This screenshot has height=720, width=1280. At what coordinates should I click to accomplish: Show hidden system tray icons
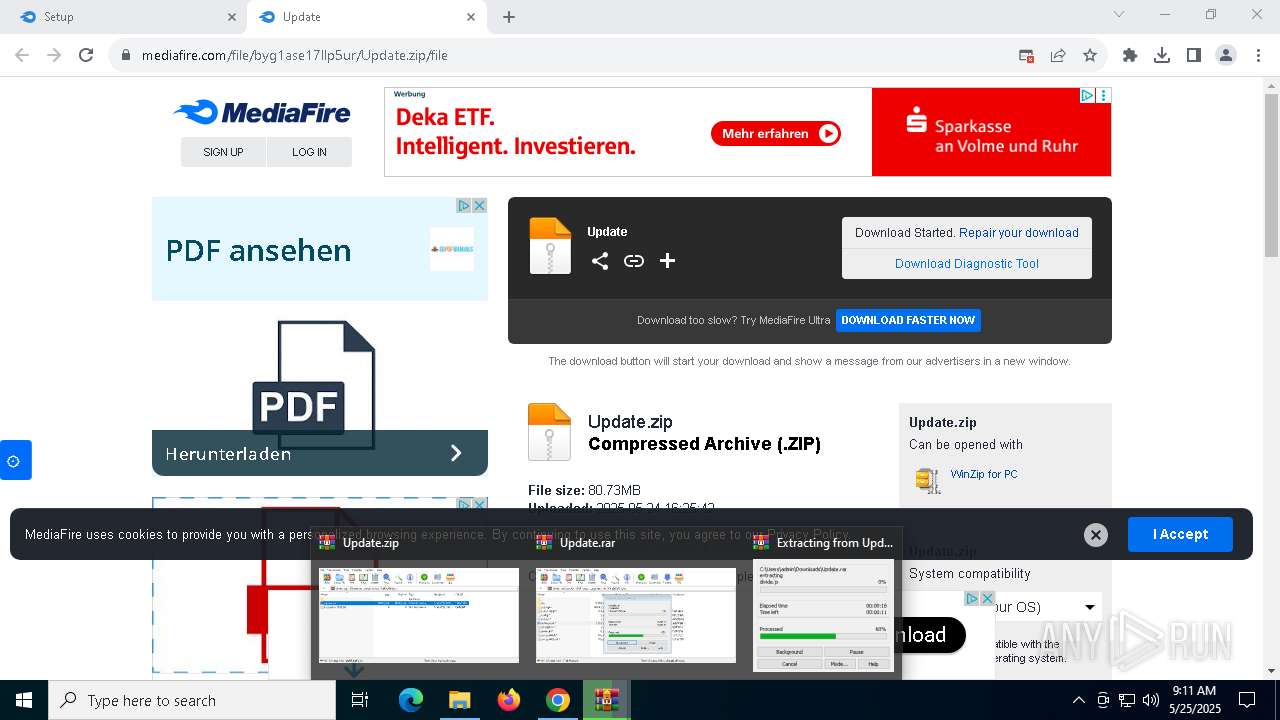pyautogui.click(x=1078, y=700)
